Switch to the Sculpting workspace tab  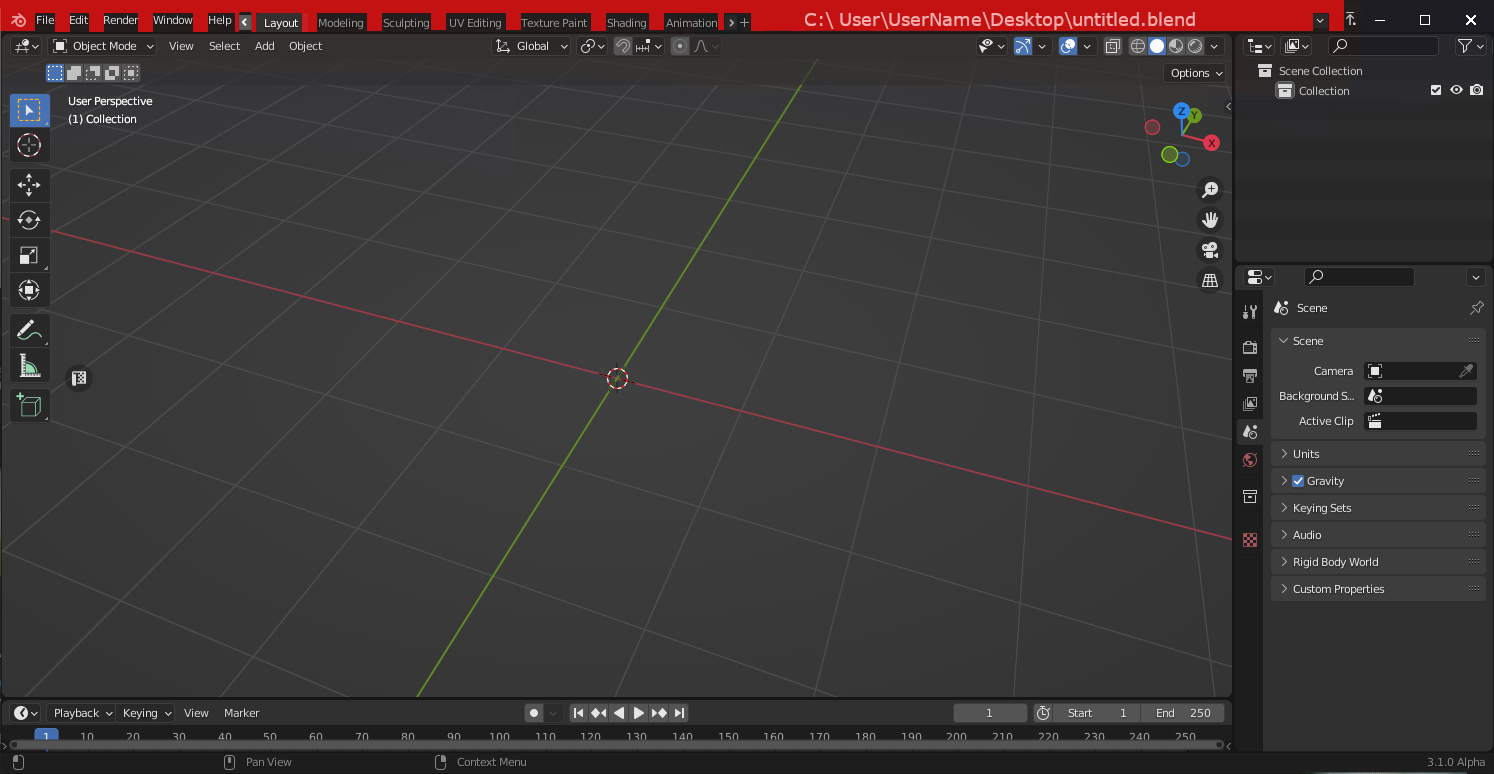point(406,22)
